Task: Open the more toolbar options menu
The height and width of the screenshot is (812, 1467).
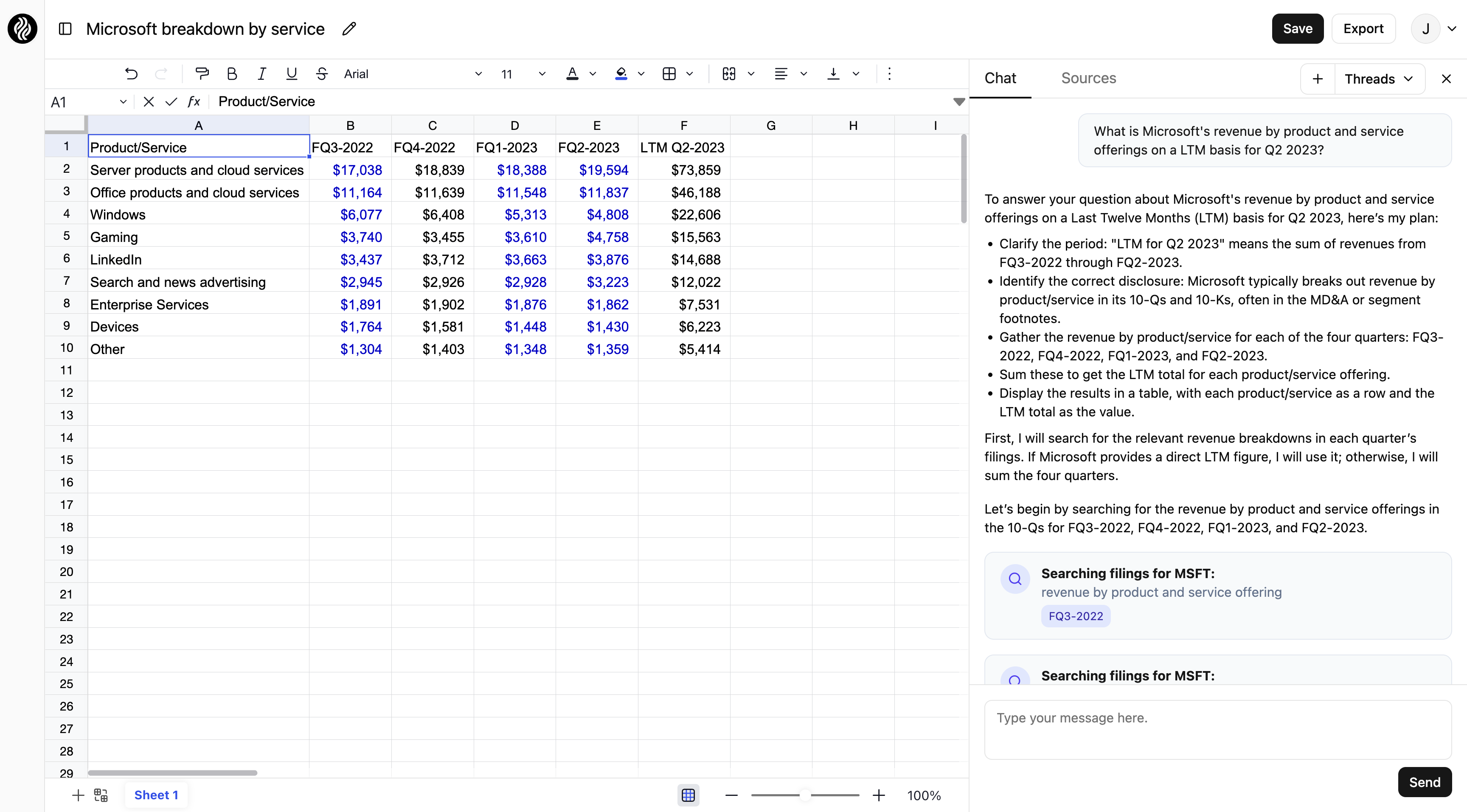Action: (889, 73)
